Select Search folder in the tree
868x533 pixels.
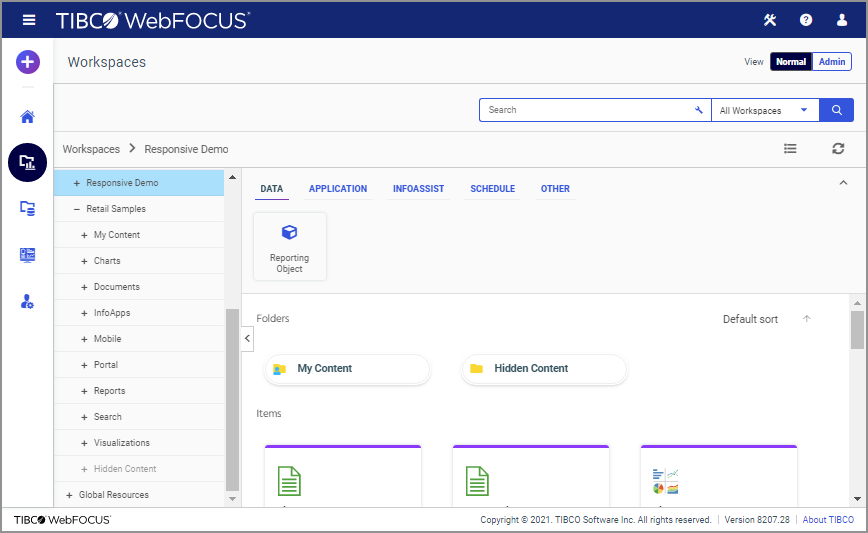[x=107, y=417]
